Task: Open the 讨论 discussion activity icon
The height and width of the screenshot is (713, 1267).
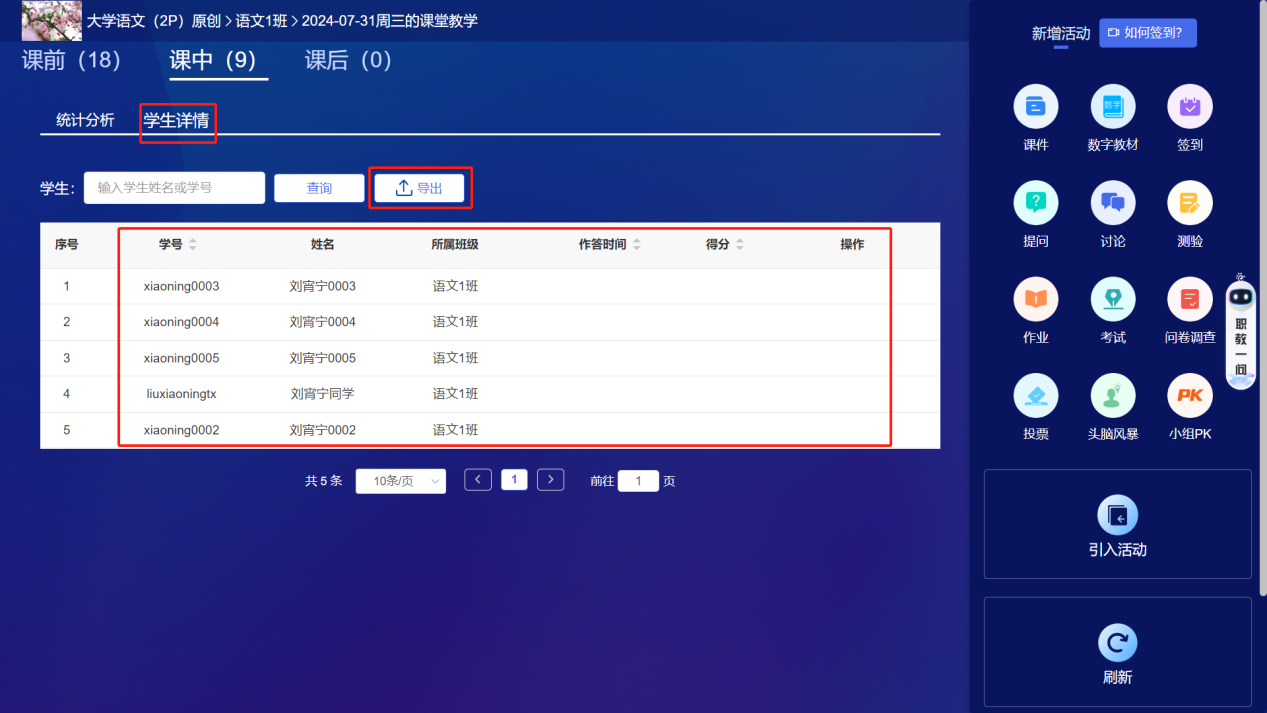Action: tap(1113, 204)
